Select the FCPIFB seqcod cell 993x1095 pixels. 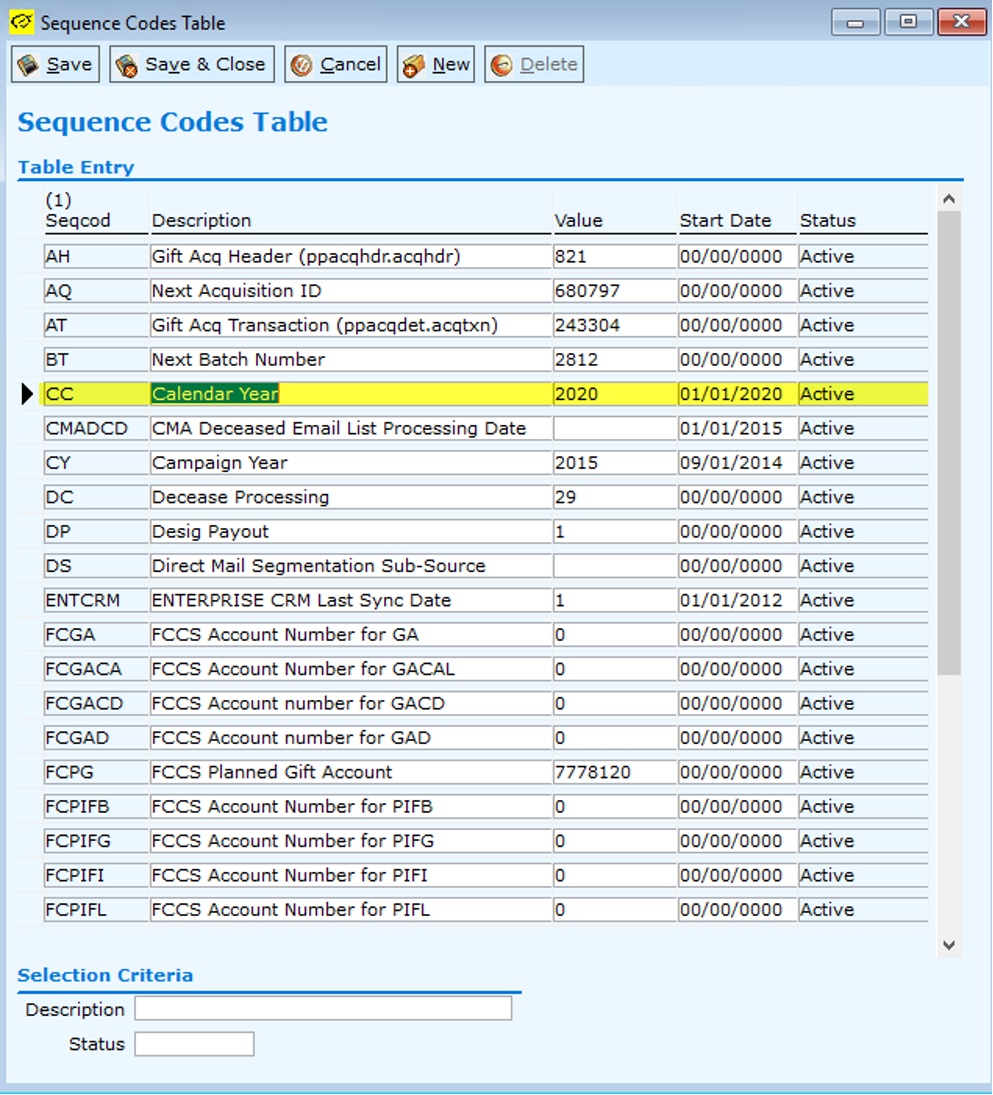coord(96,807)
